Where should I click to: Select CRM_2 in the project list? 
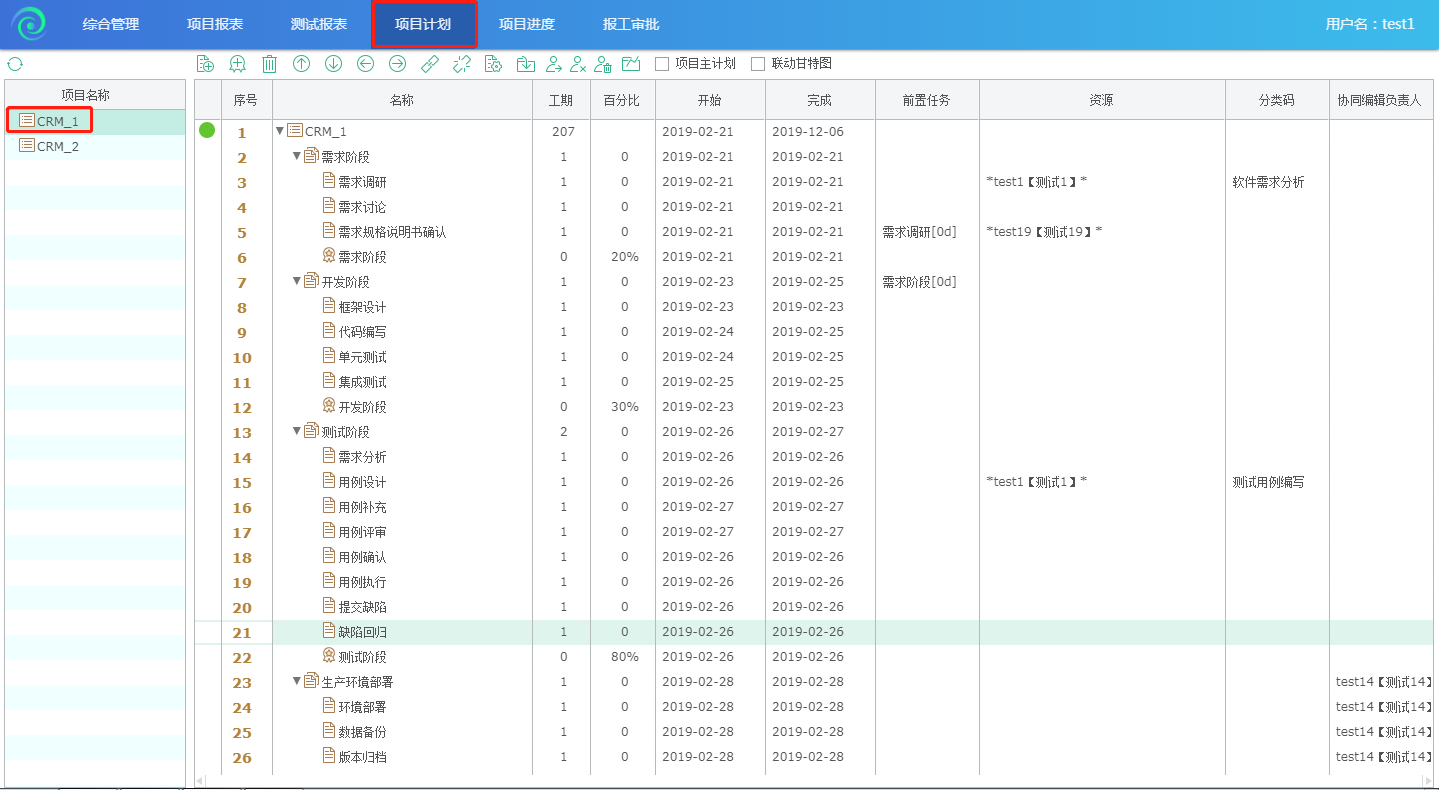[x=57, y=146]
